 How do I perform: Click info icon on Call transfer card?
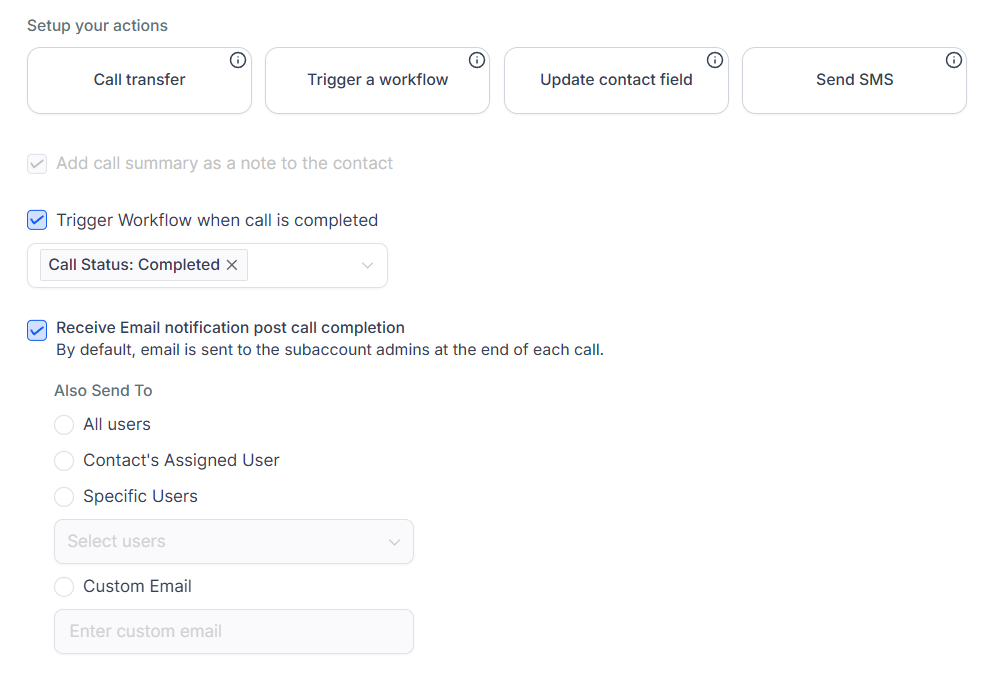pos(238,60)
